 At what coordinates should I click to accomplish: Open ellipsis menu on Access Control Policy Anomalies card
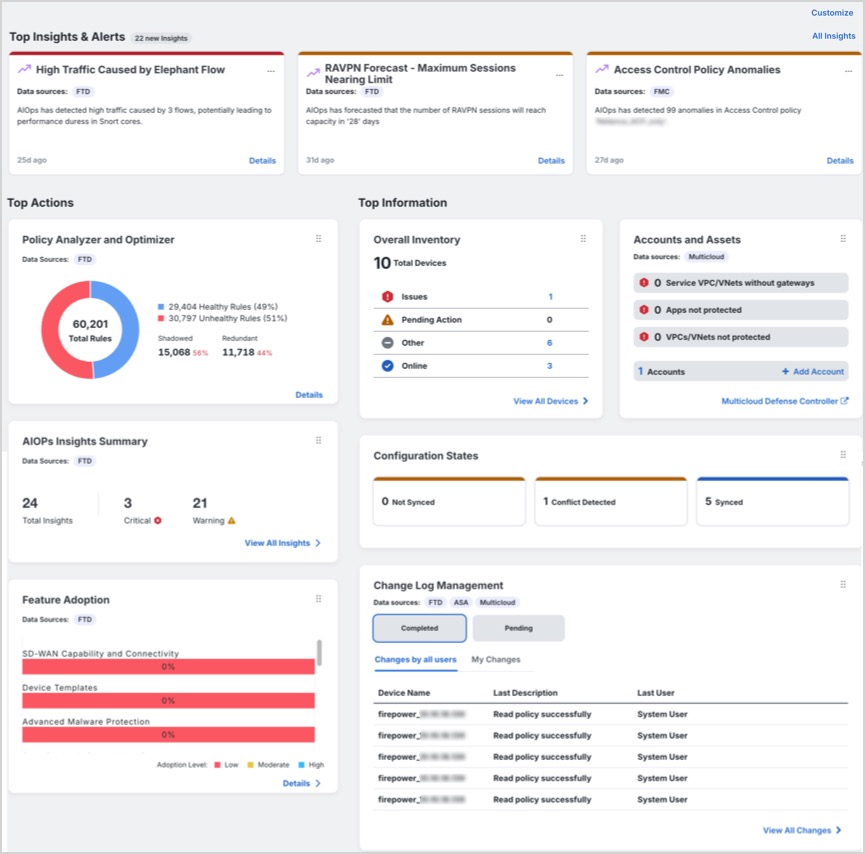pyautogui.click(x=847, y=71)
